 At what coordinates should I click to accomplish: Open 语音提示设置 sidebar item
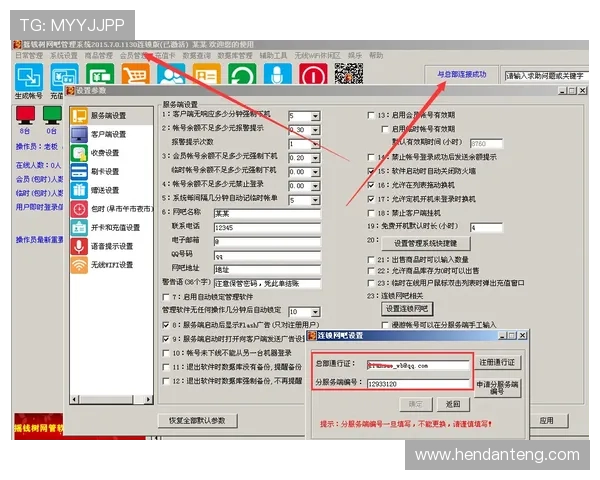[x=111, y=246]
